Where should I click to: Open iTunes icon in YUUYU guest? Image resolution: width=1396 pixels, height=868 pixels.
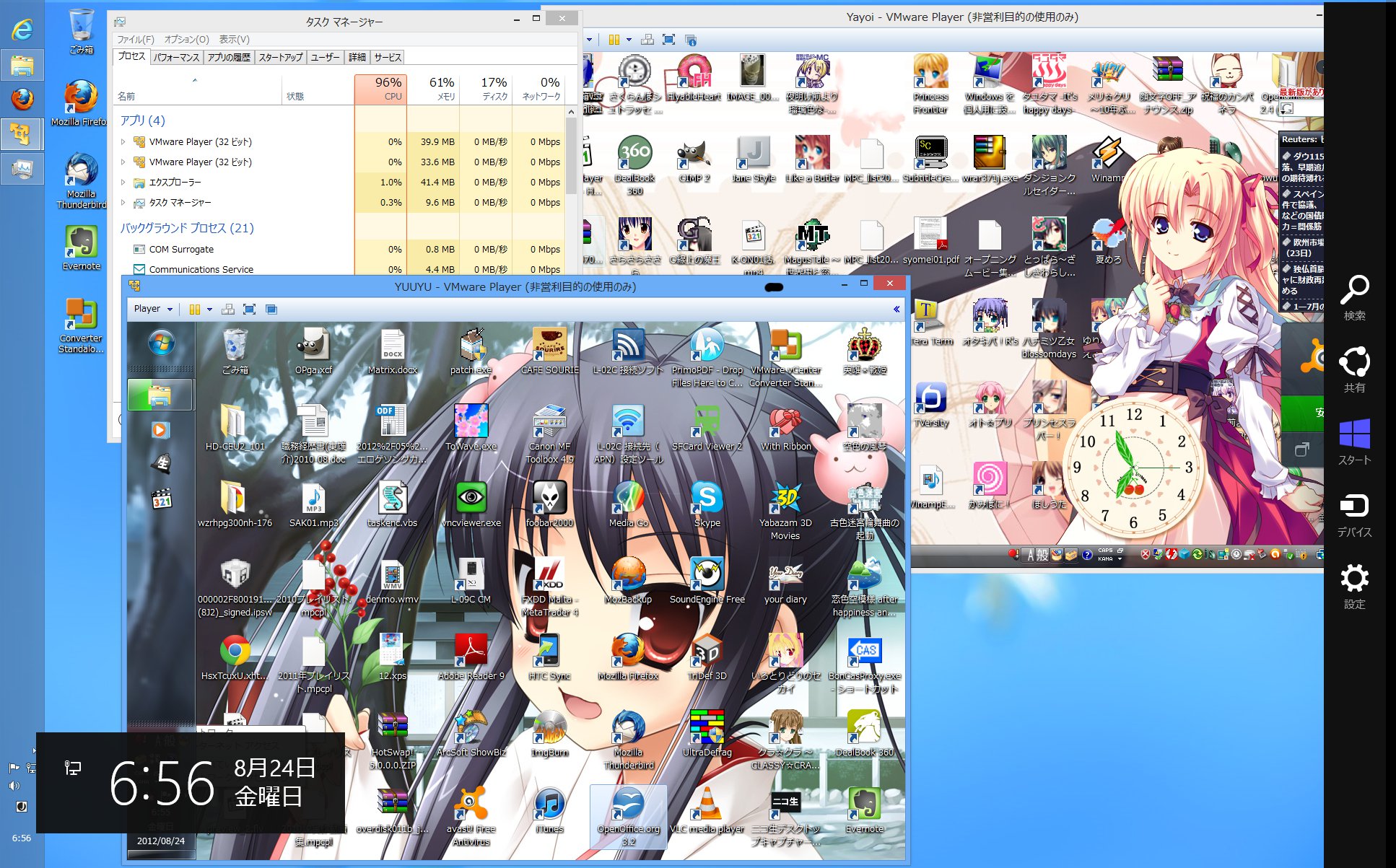click(x=549, y=810)
